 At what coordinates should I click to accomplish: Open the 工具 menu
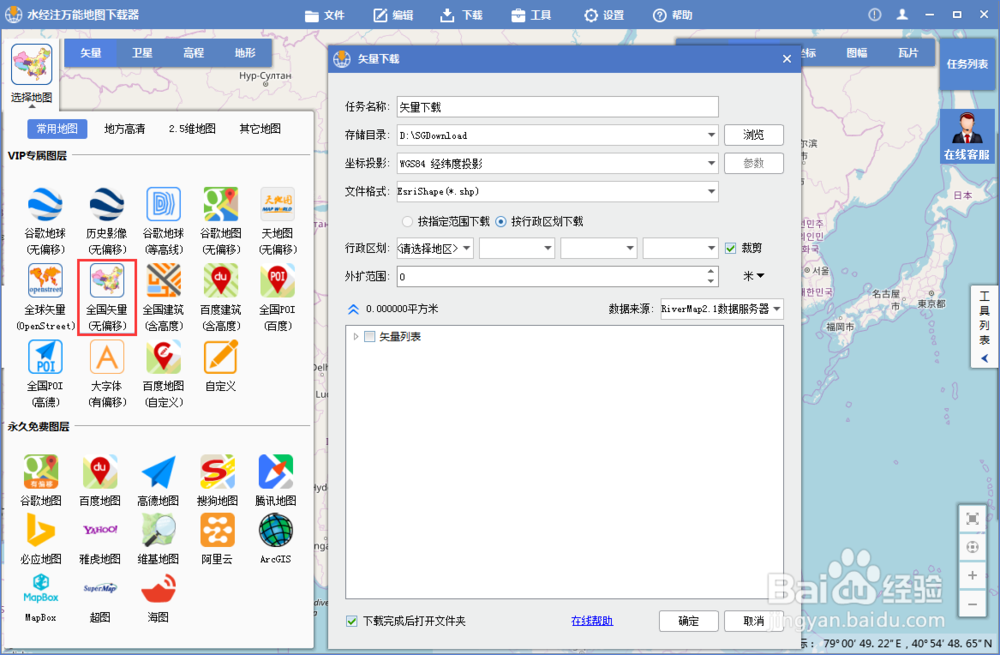pyautogui.click(x=531, y=15)
